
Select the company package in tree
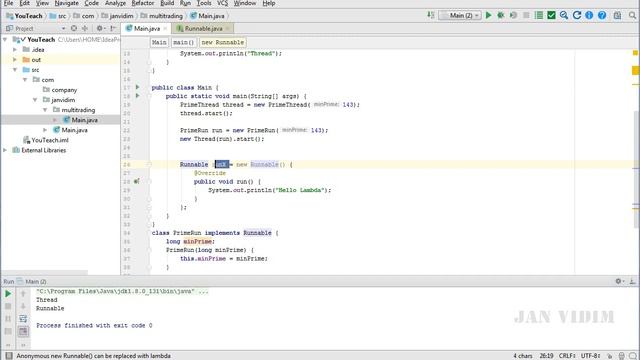coord(60,90)
